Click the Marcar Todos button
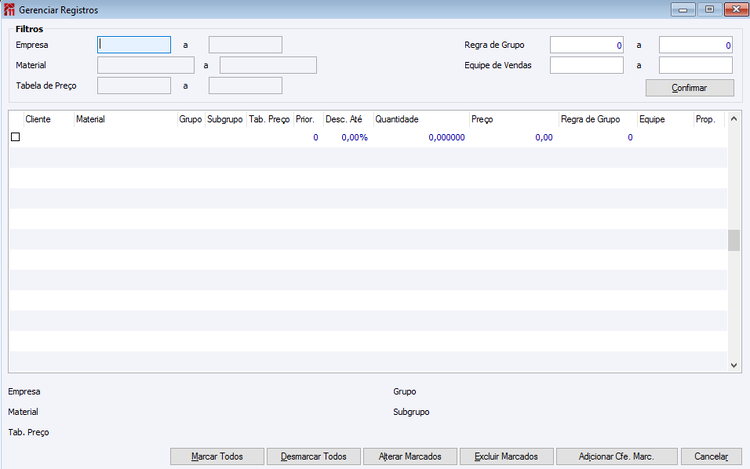This screenshot has height=469, width=750. tap(217, 457)
